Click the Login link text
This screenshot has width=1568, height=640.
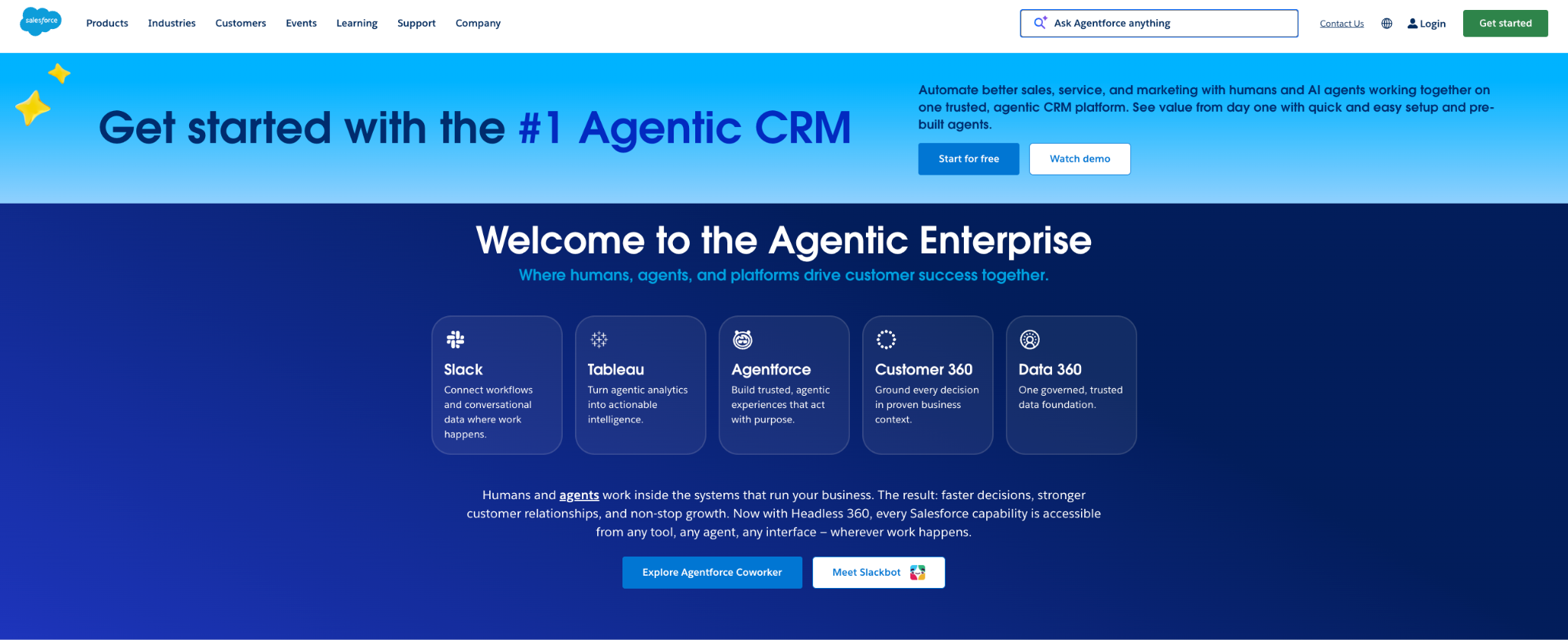1432,24
